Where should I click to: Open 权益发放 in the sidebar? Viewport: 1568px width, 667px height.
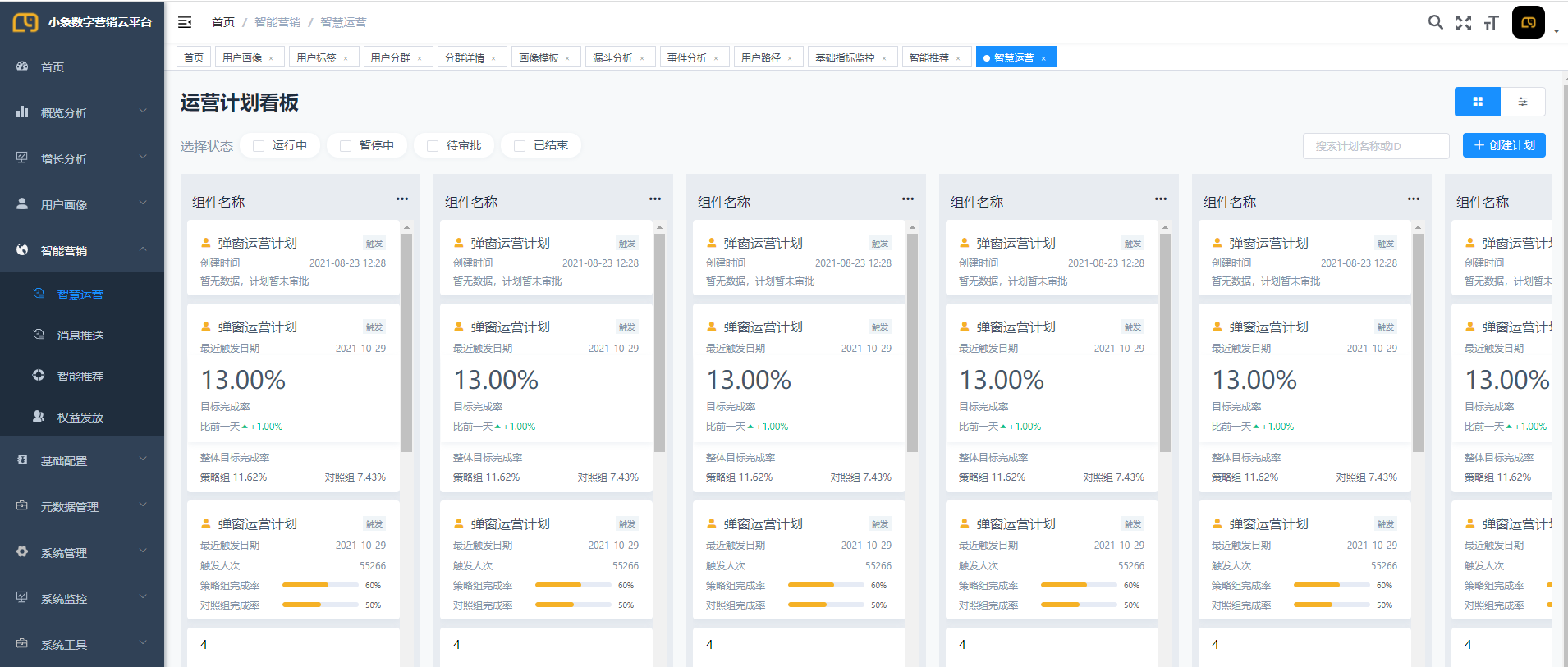tap(80, 418)
